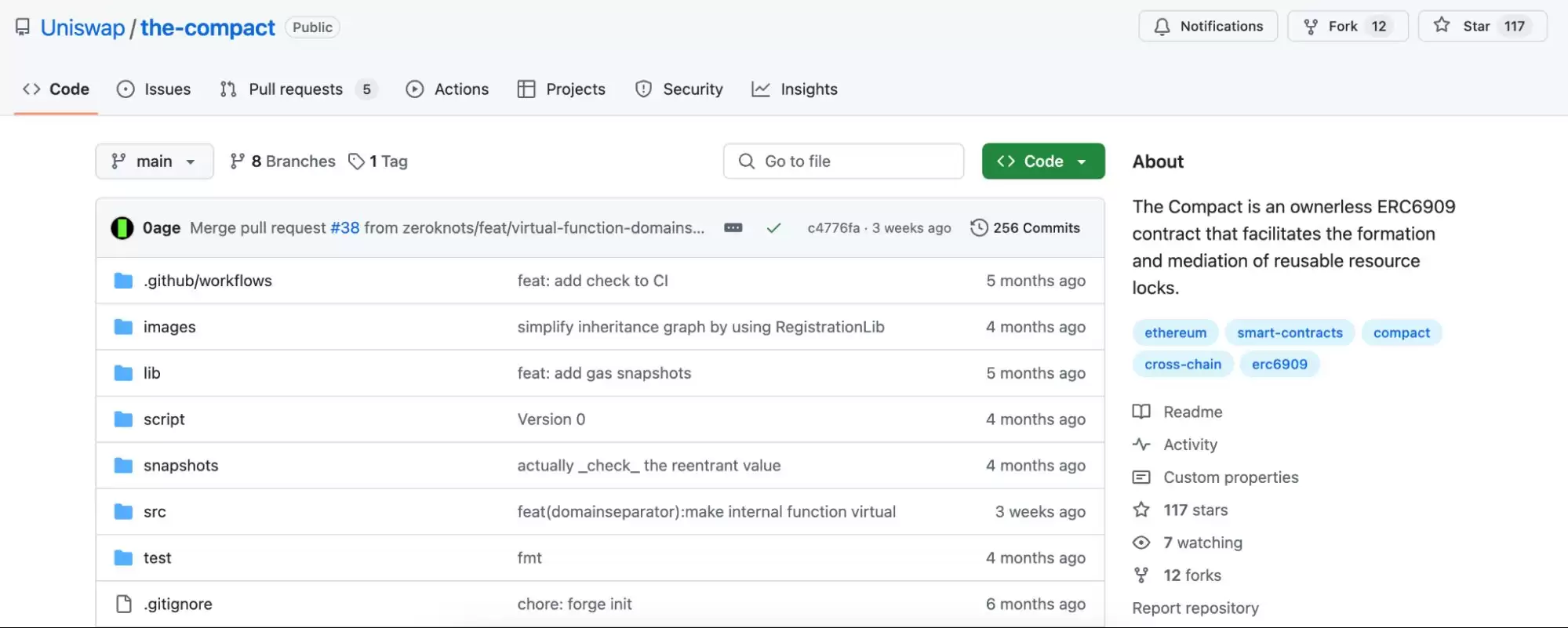Click the Fork repository icon
The image size is (1568, 628).
[1311, 27]
